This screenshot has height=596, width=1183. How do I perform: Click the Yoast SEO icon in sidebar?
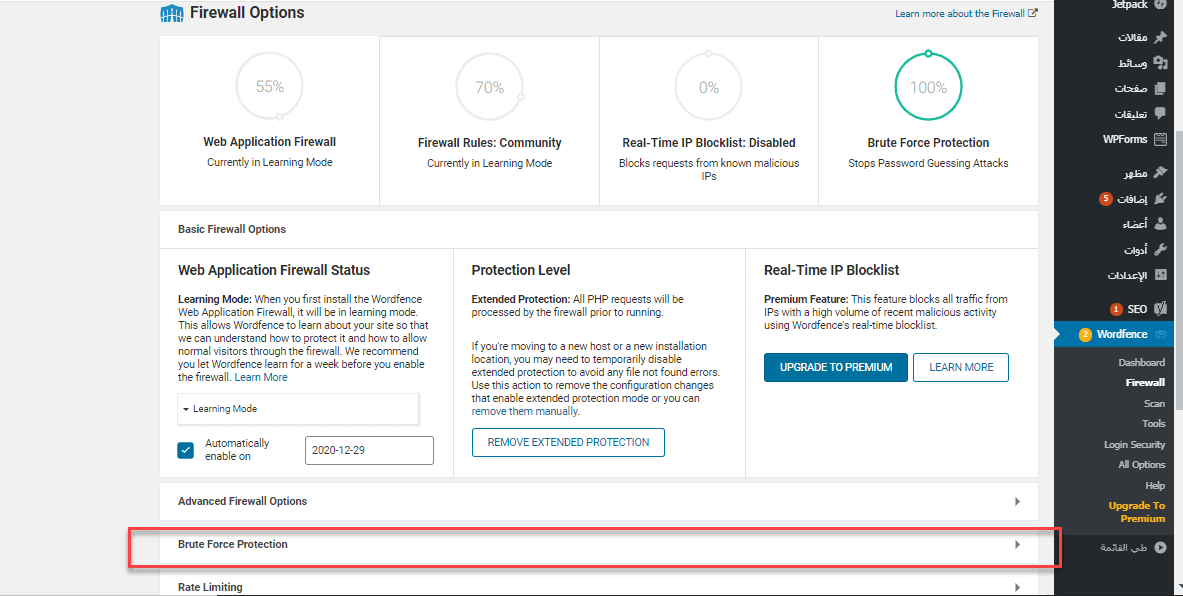tap(1160, 309)
